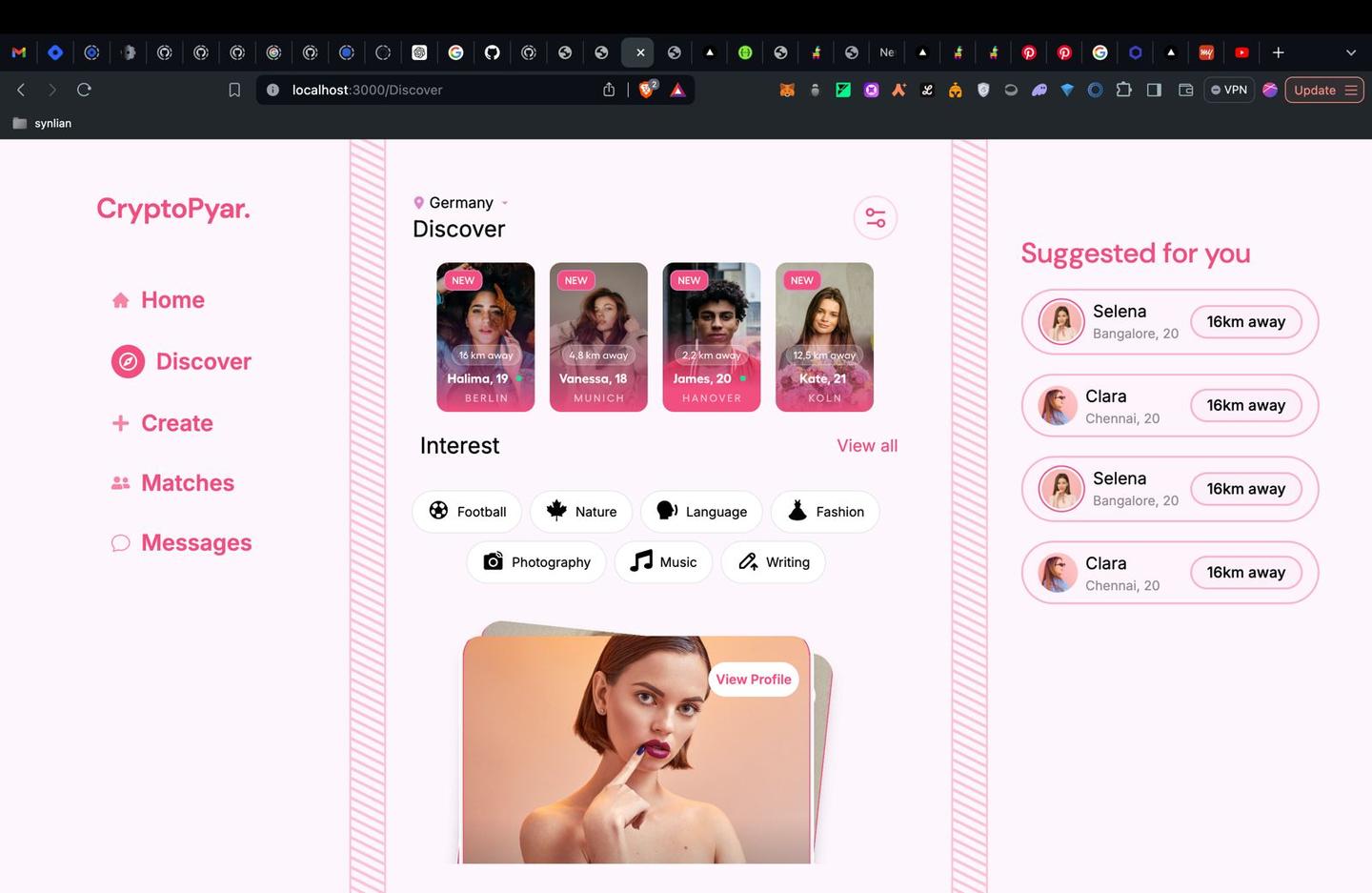This screenshot has width=1372, height=893.
Task: Open Halima, 19 Berlin profile card
Action: coord(486,337)
